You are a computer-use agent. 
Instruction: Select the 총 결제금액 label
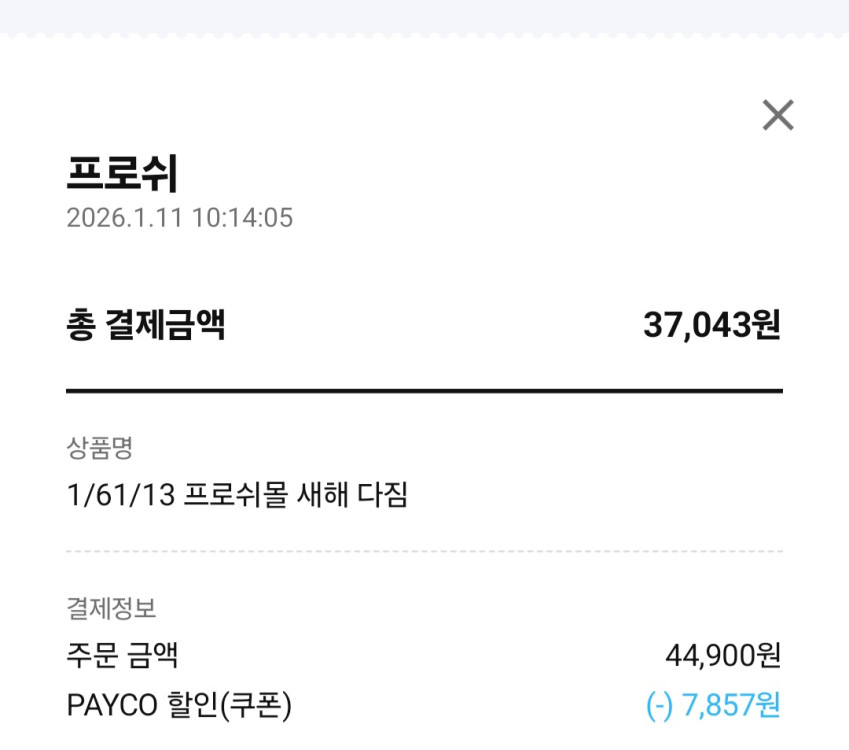145,325
